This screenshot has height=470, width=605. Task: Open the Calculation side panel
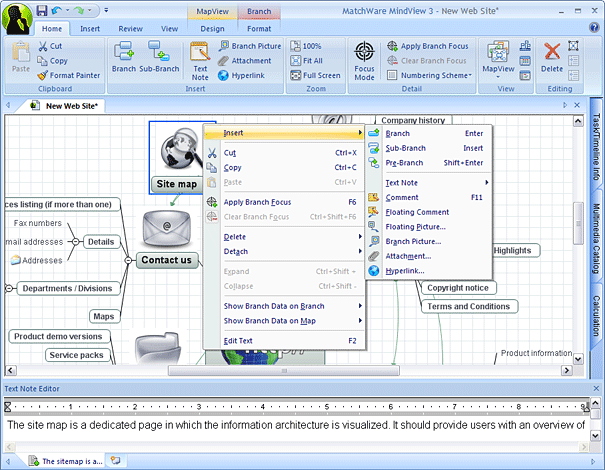pos(597,316)
